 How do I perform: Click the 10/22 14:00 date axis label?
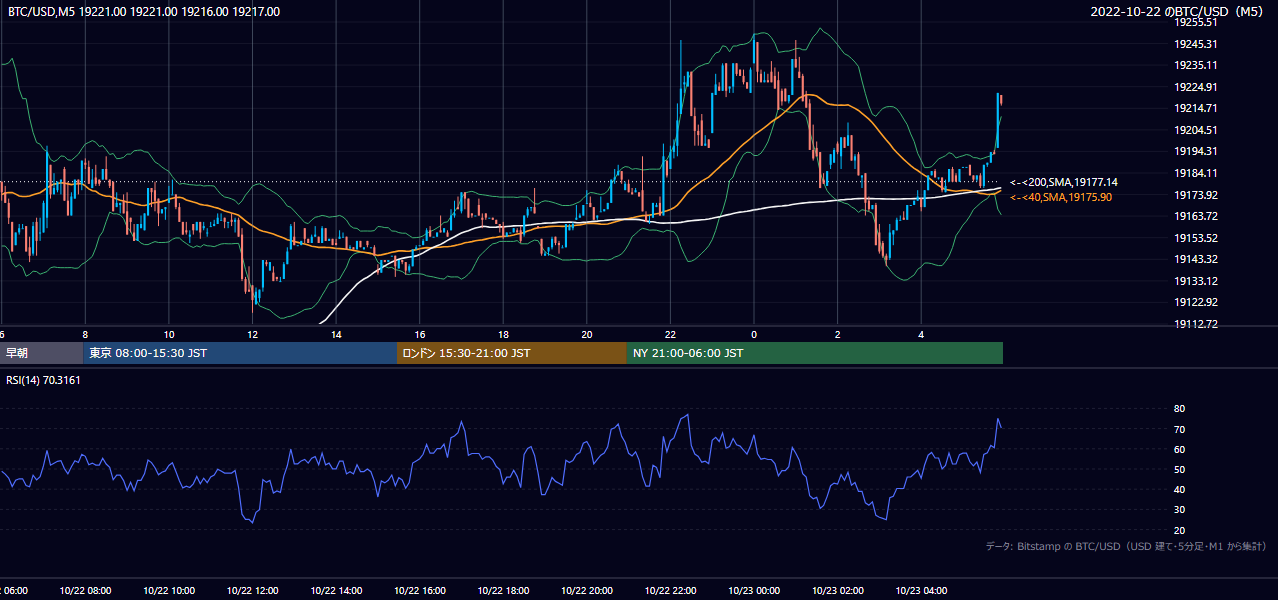click(x=336, y=591)
